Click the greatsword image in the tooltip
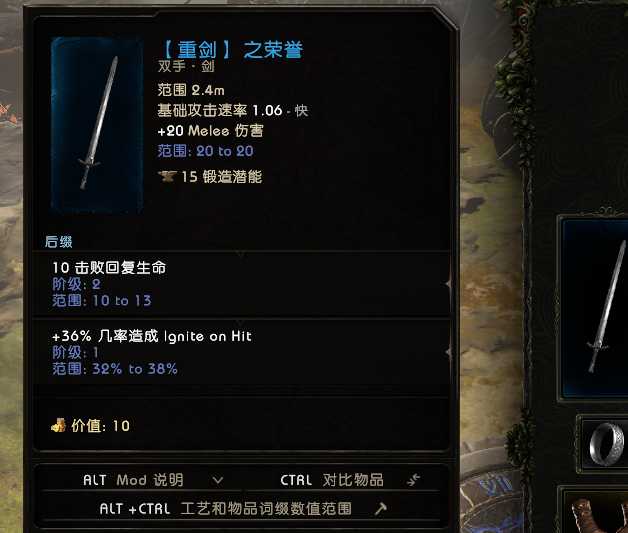Screen dimensions: 628x533 coord(97,124)
